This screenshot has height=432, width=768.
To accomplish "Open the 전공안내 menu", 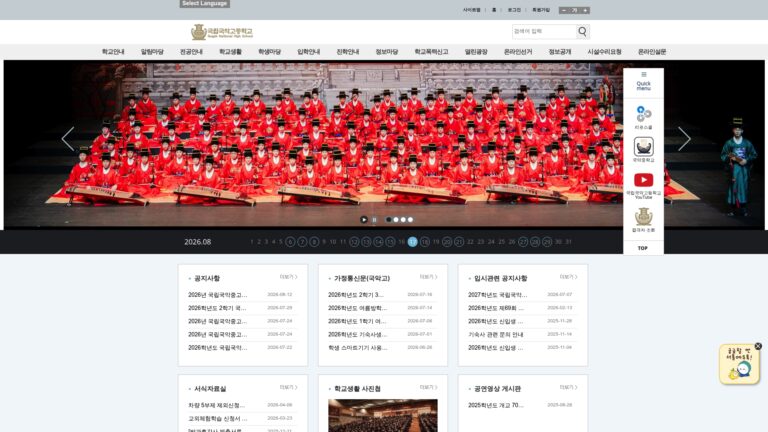I will pos(191,51).
